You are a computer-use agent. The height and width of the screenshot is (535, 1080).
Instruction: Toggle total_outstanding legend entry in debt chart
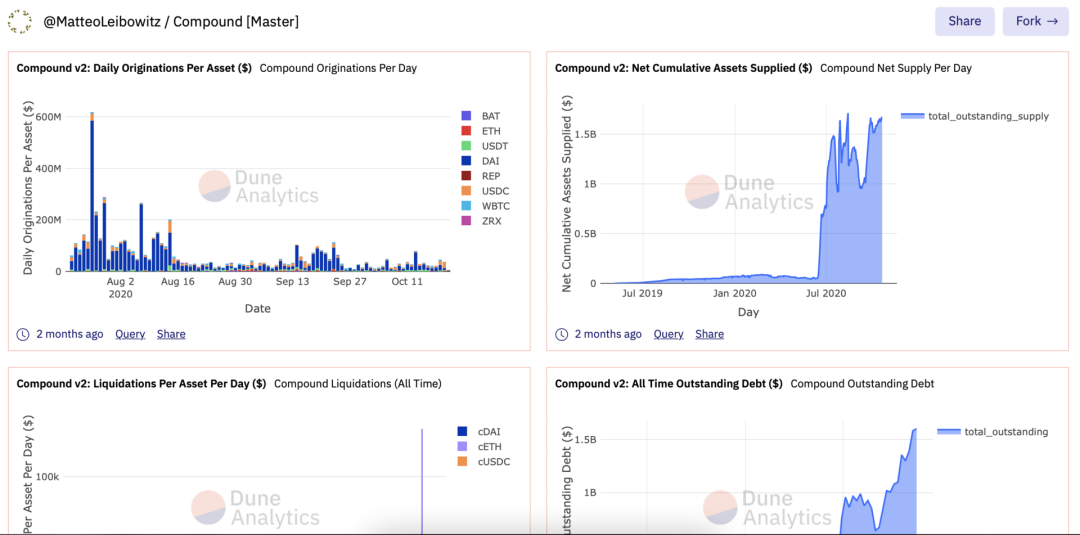[993, 432]
